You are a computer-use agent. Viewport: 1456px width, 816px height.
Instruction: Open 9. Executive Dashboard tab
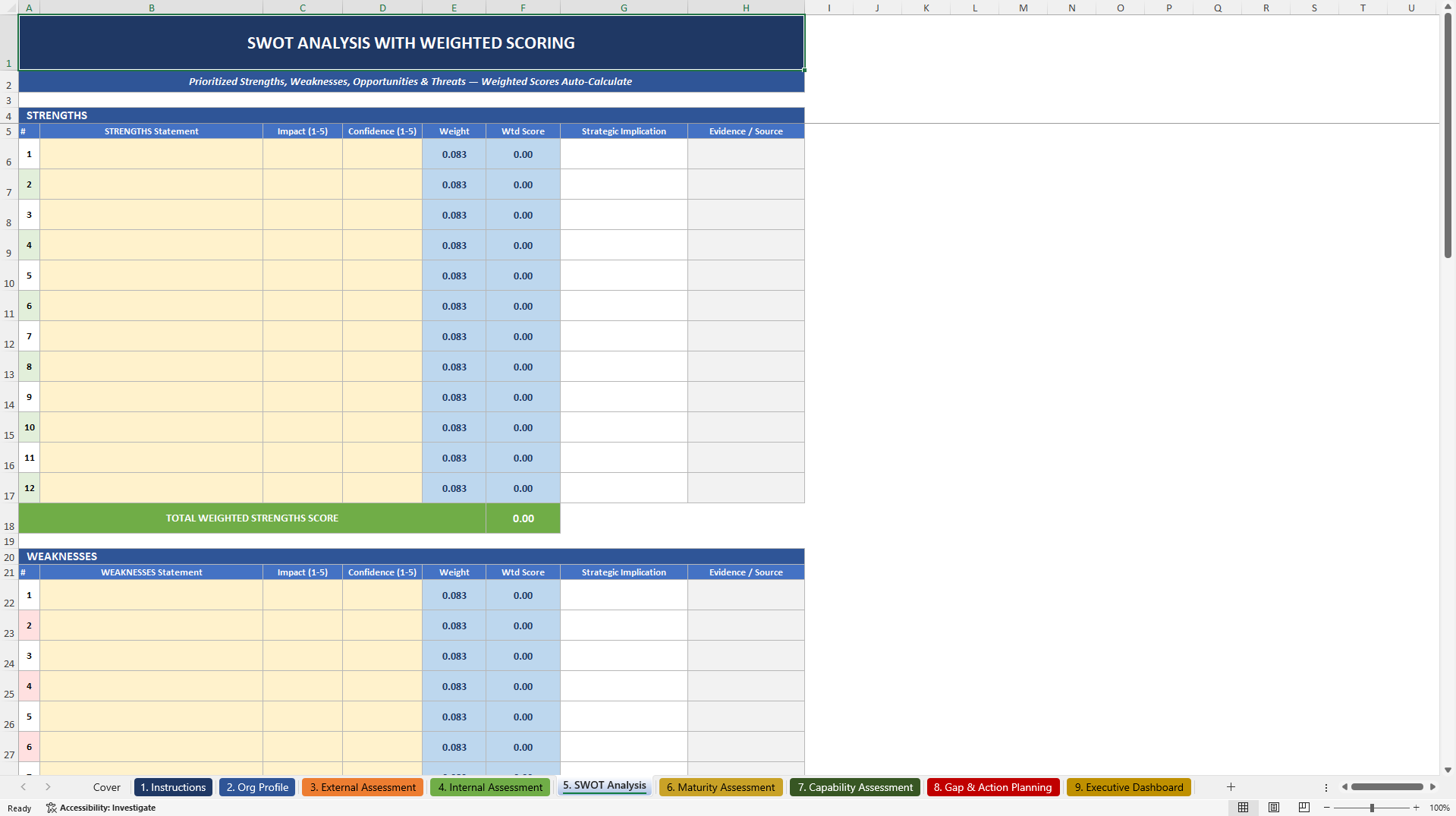click(x=1129, y=787)
